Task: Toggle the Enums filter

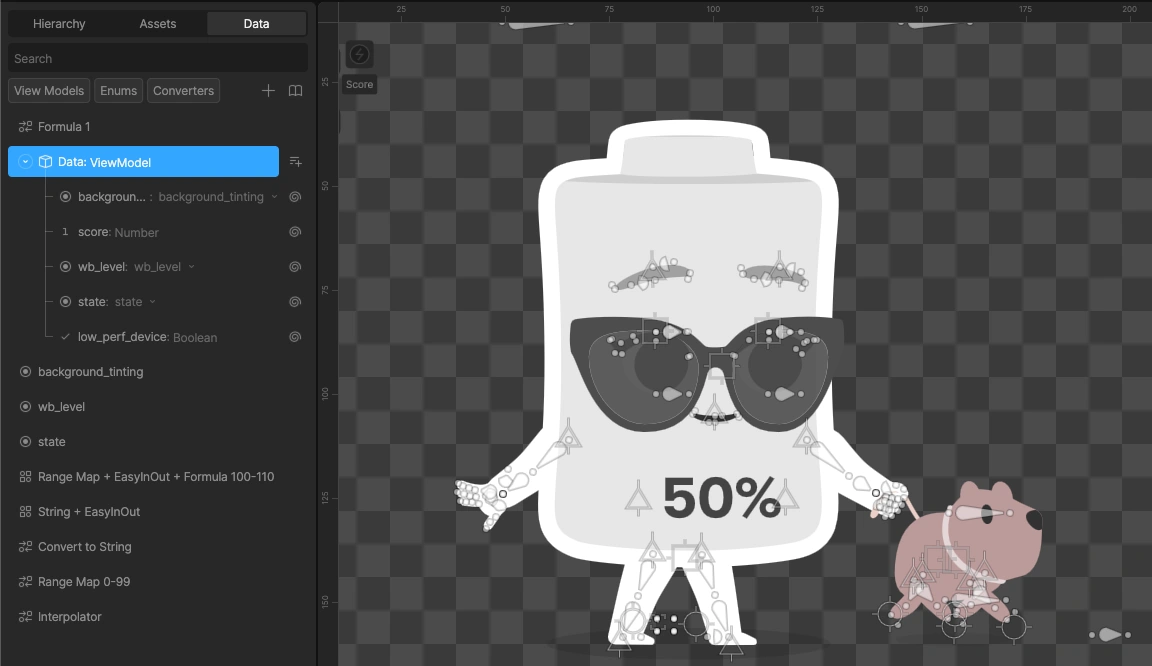Action: [x=118, y=91]
